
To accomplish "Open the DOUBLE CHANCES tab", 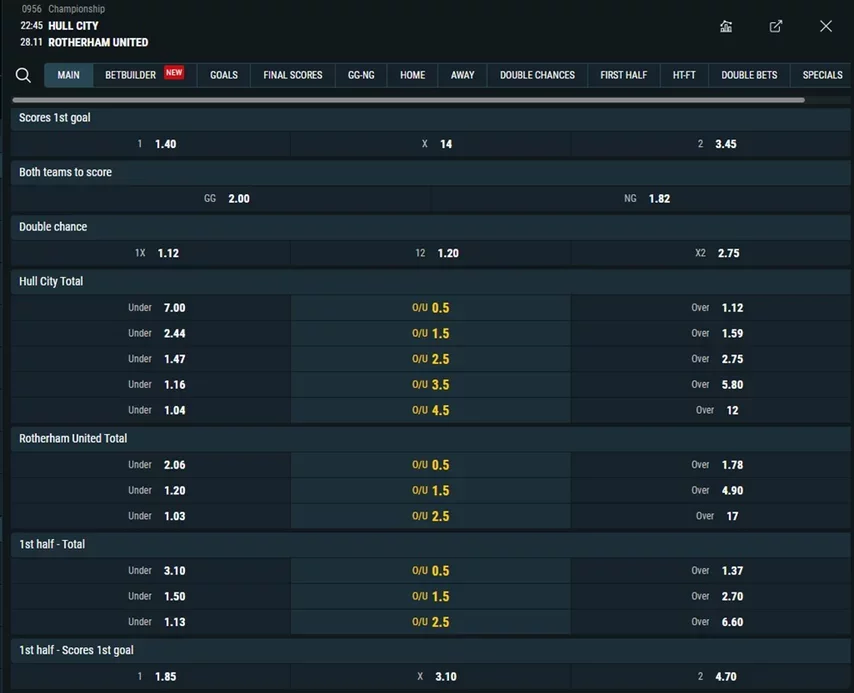I will pos(537,75).
